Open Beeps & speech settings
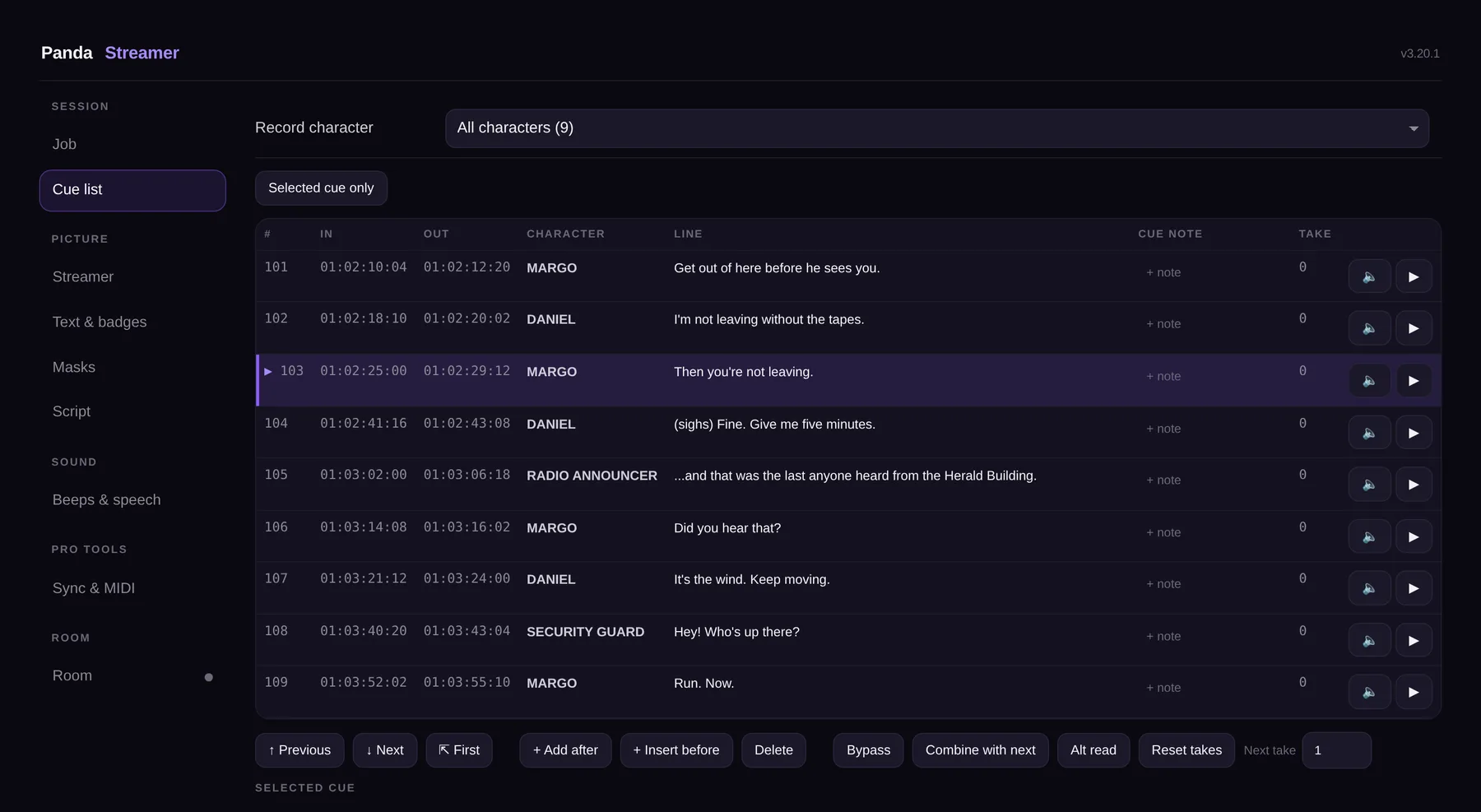The width and height of the screenshot is (1481, 812). click(132, 499)
